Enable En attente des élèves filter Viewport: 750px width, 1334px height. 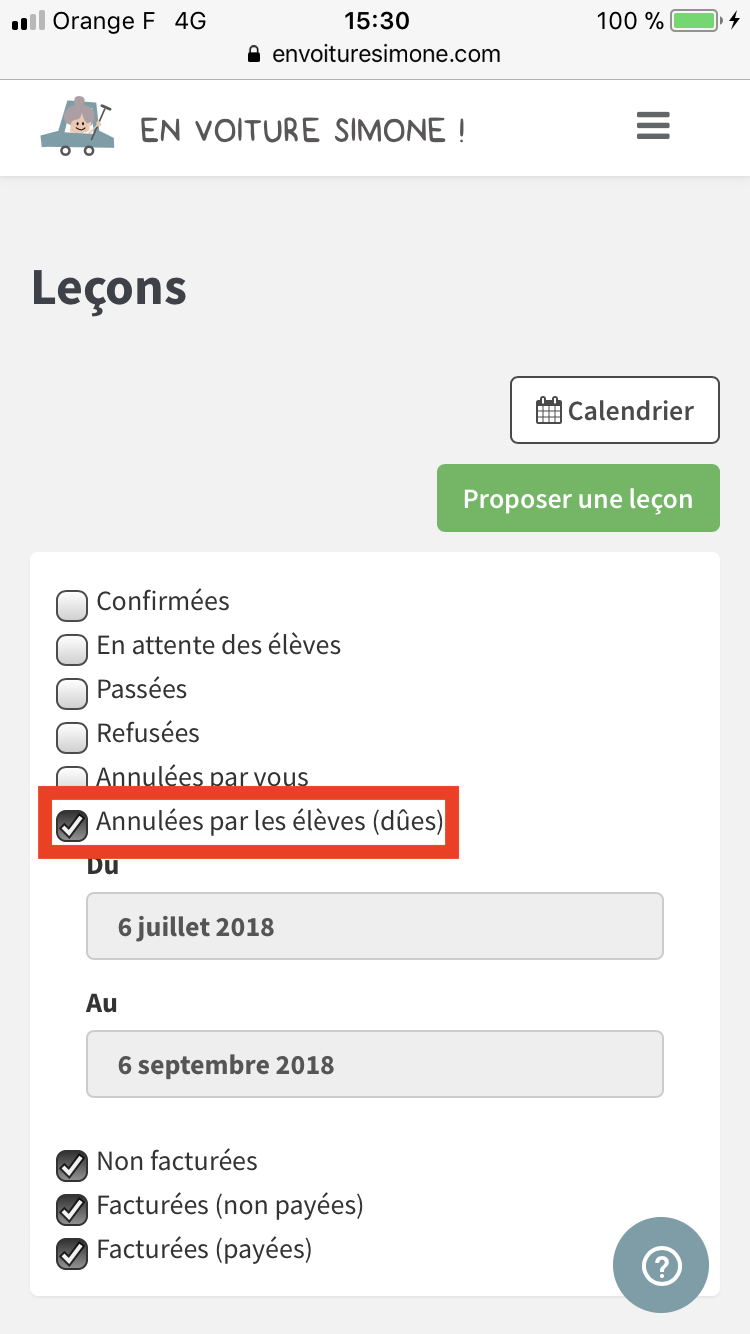[x=72, y=649]
